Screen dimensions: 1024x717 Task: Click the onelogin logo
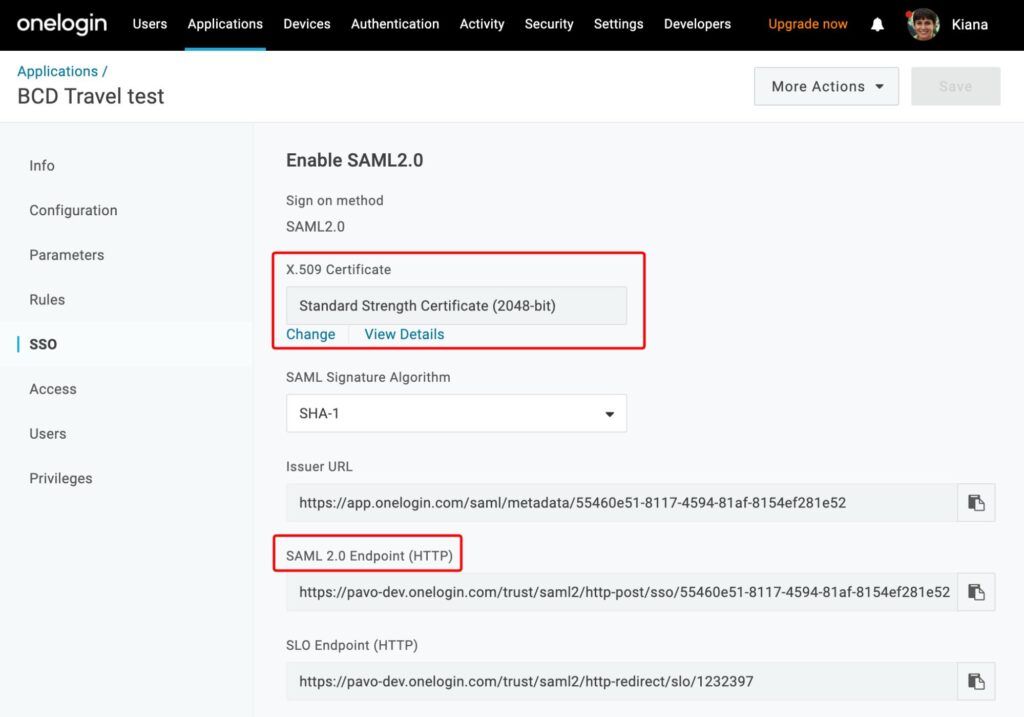61,24
